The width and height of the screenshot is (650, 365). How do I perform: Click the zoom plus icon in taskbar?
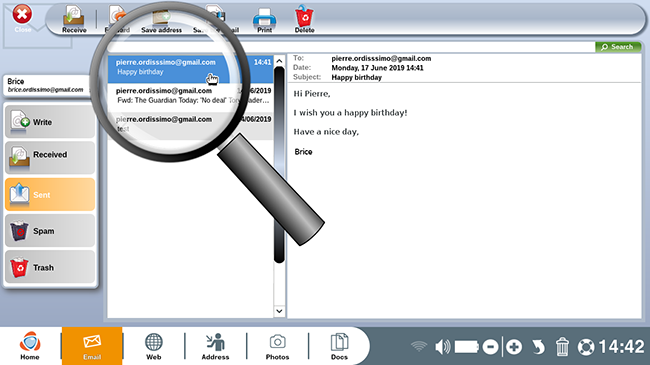(514, 347)
